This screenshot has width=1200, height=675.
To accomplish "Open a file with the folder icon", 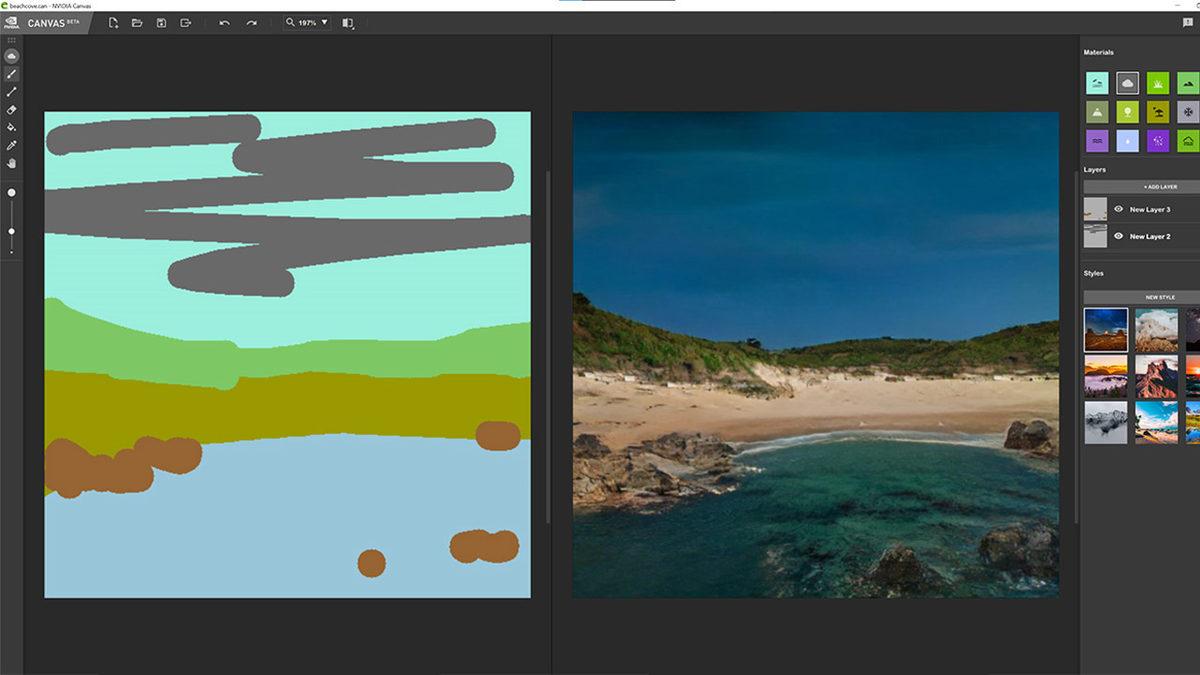I will 137,22.
